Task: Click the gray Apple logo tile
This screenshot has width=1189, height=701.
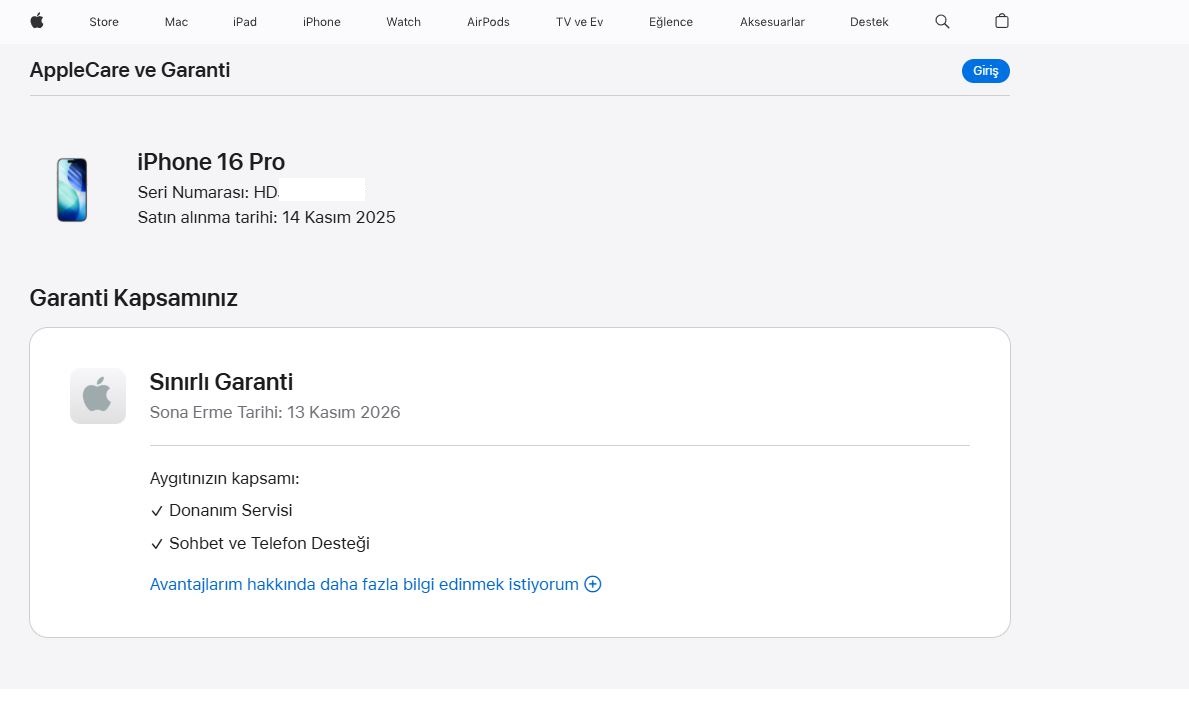Action: point(98,396)
